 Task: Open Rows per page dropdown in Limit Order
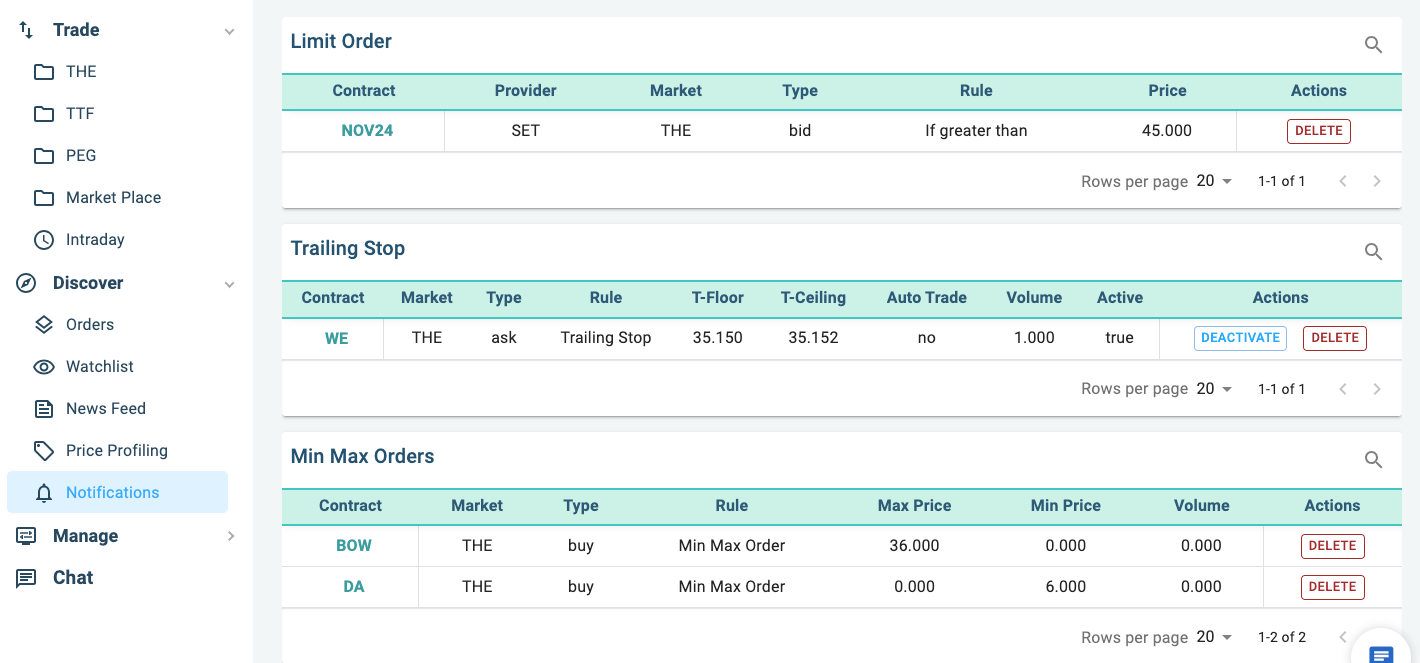coord(1214,181)
